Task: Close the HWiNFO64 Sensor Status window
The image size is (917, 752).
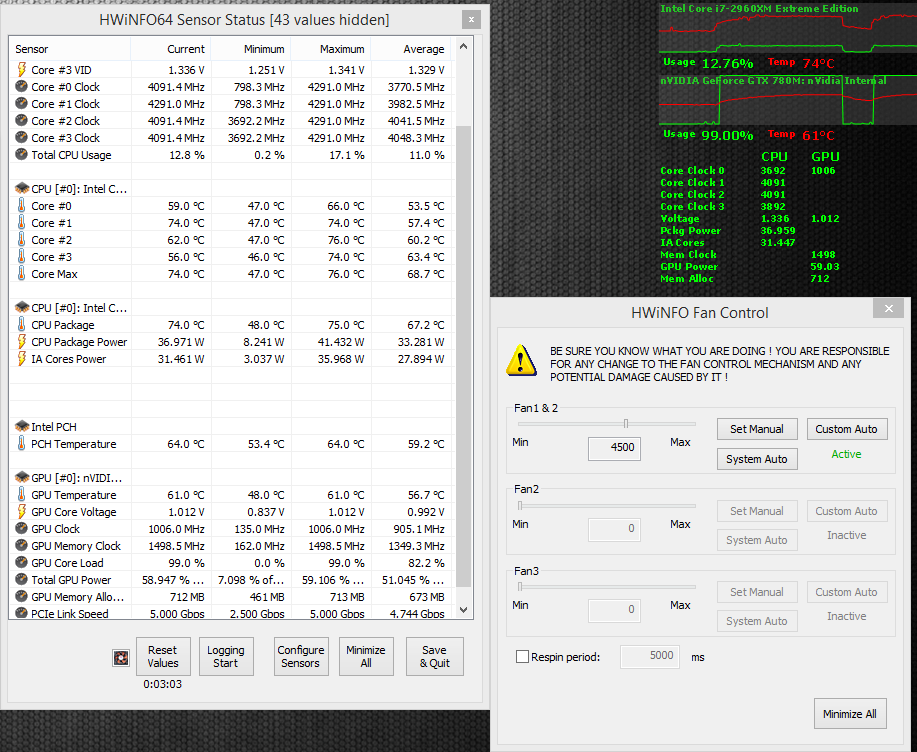Action: click(471, 19)
